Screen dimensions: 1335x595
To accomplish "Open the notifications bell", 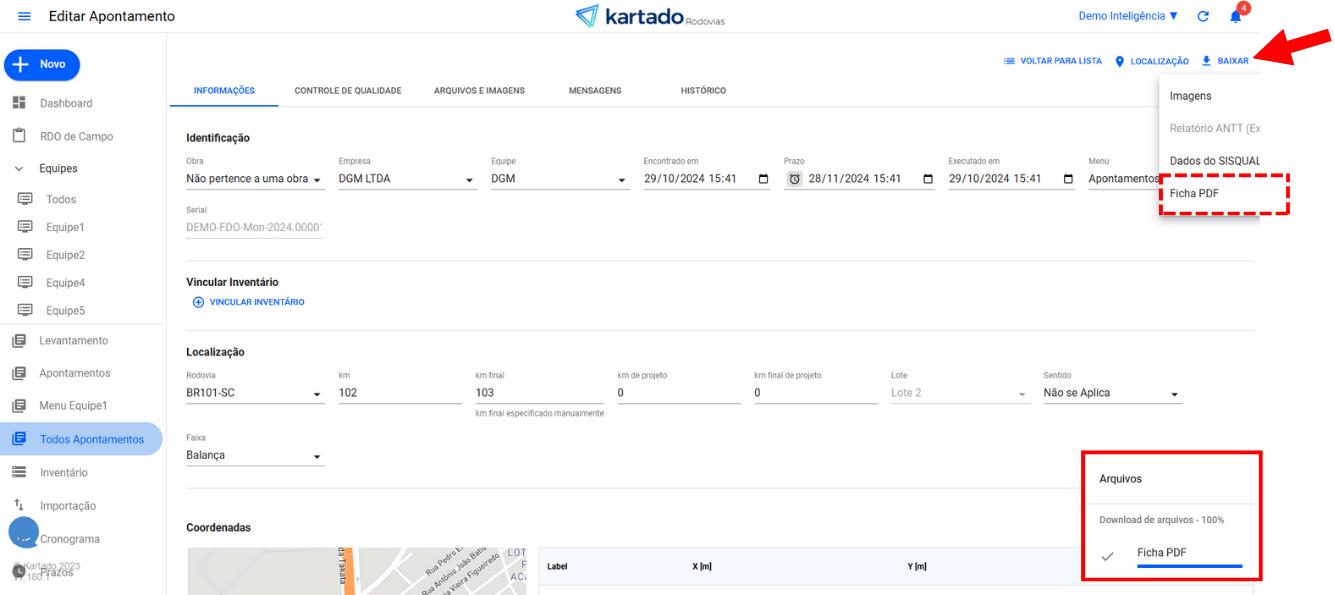I will [1236, 17].
